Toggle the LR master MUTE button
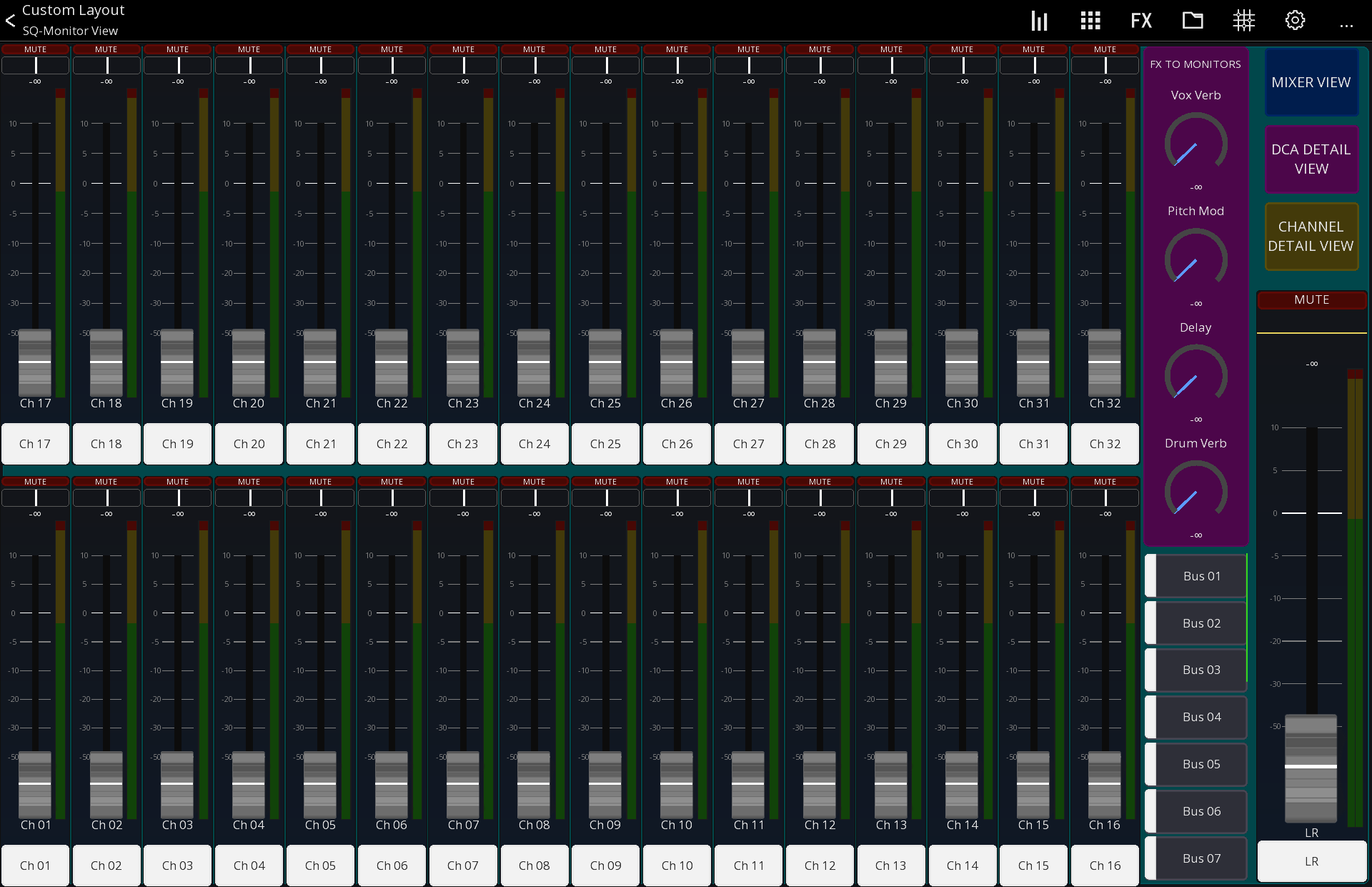This screenshot has height=887, width=1372. click(x=1312, y=300)
